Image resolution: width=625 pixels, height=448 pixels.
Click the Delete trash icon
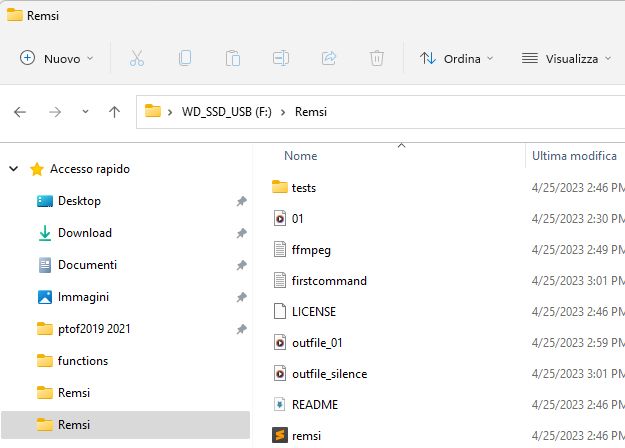point(377,58)
